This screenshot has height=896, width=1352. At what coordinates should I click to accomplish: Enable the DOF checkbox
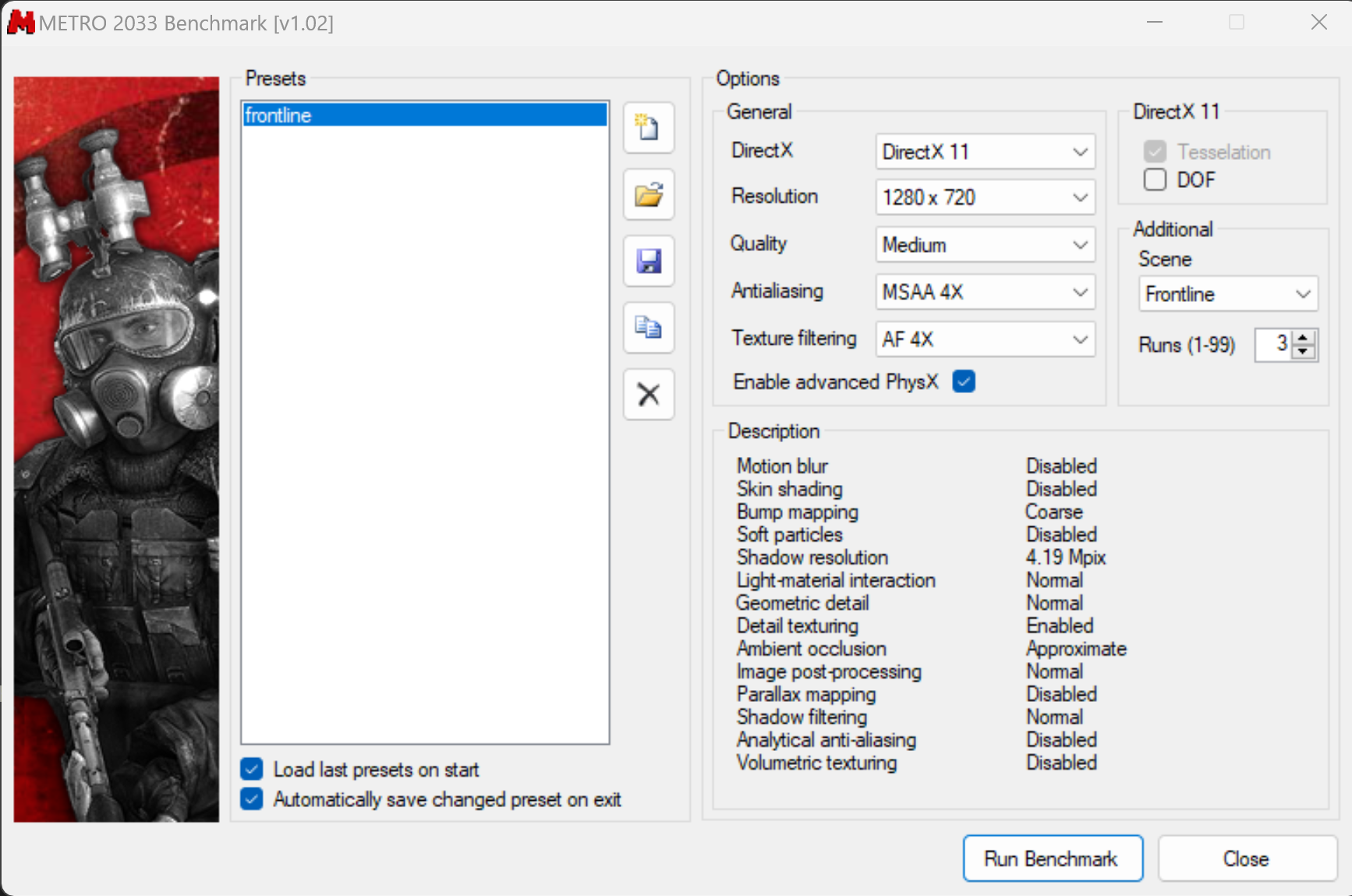coord(1155,180)
